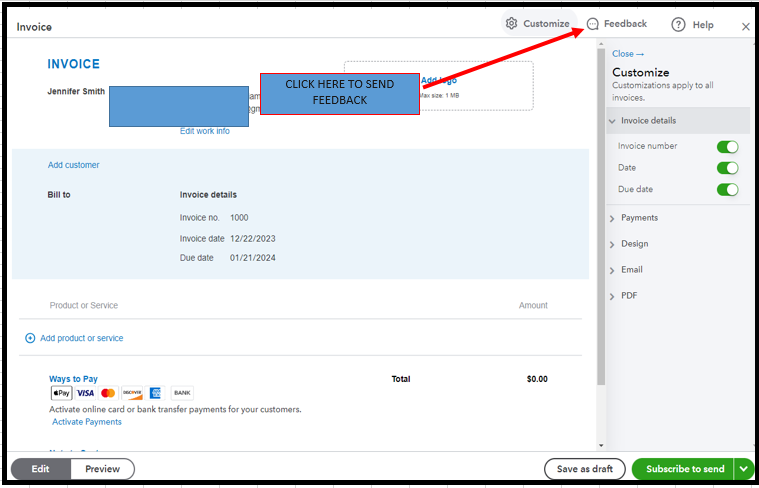The width and height of the screenshot is (759, 488).
Task: Click the Bill to label
Action: [59, 195]
